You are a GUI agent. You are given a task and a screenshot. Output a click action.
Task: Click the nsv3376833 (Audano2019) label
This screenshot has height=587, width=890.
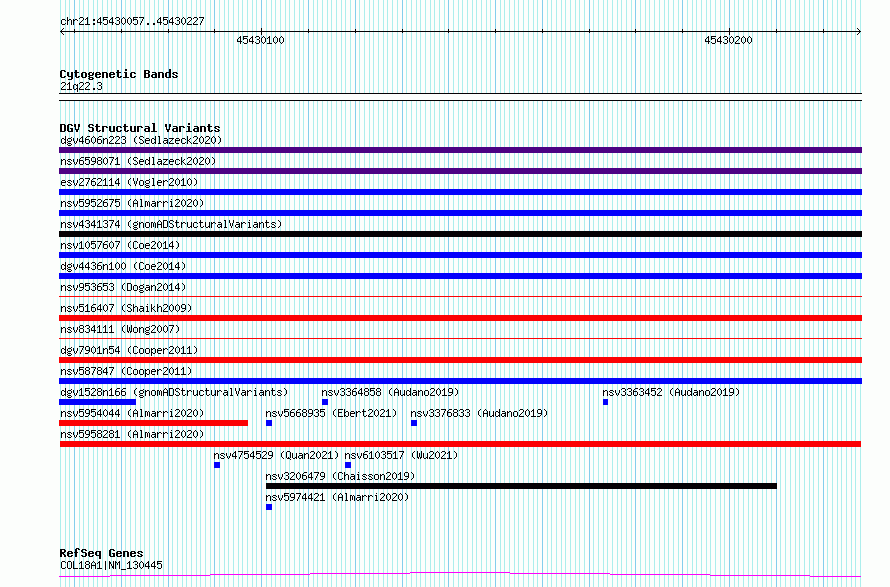coord(479,413)
